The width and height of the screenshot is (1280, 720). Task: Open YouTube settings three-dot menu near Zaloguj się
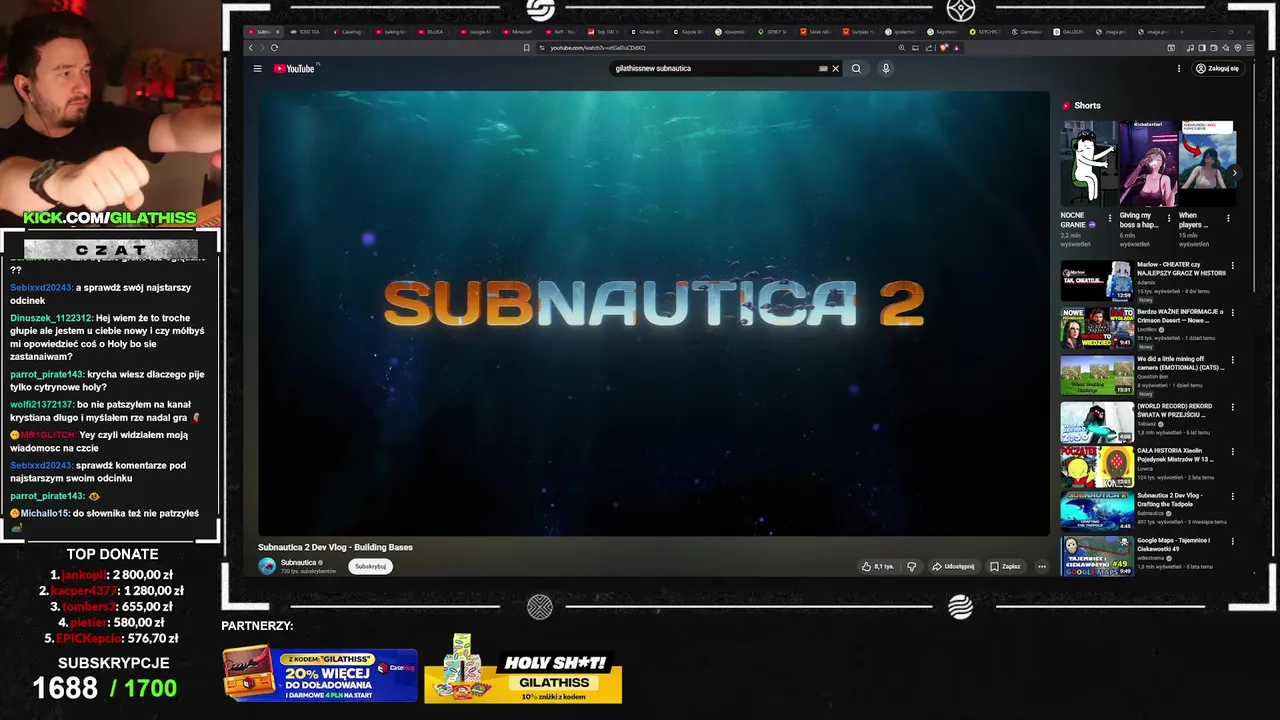[x=1179, y=69]
